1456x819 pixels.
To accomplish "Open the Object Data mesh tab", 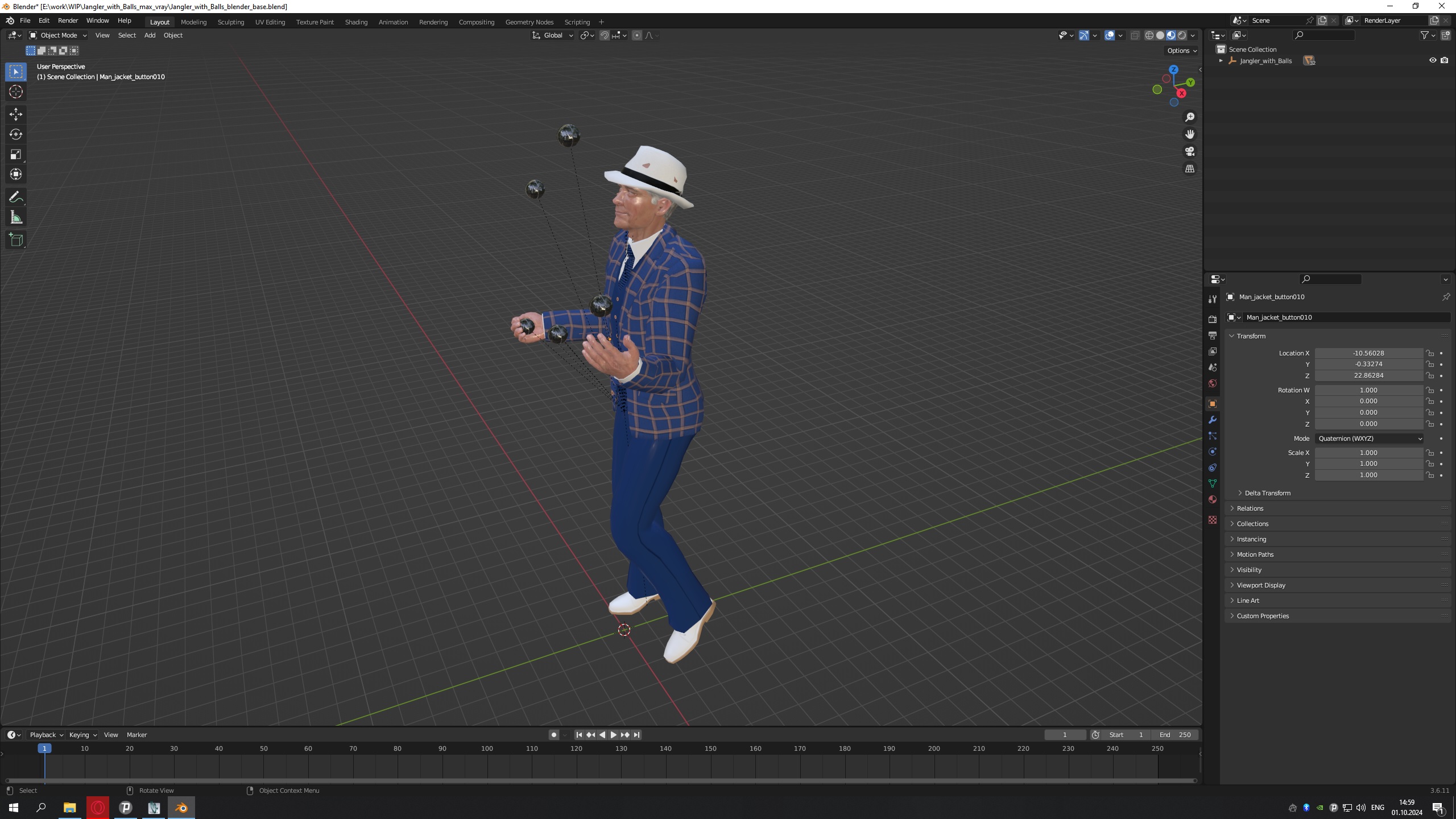I will click(x=1213, y=483).
